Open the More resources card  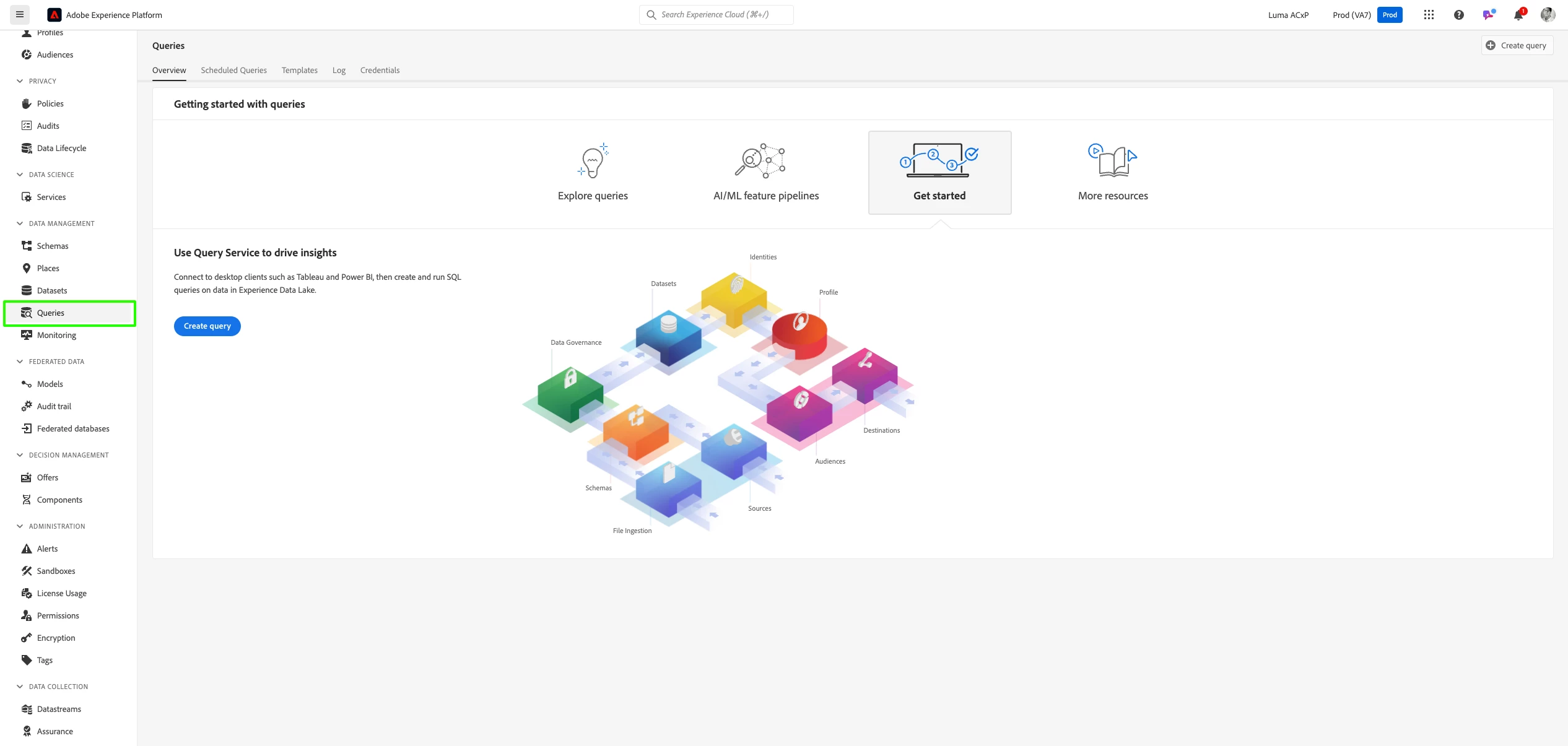click(x=1113, y=173)
